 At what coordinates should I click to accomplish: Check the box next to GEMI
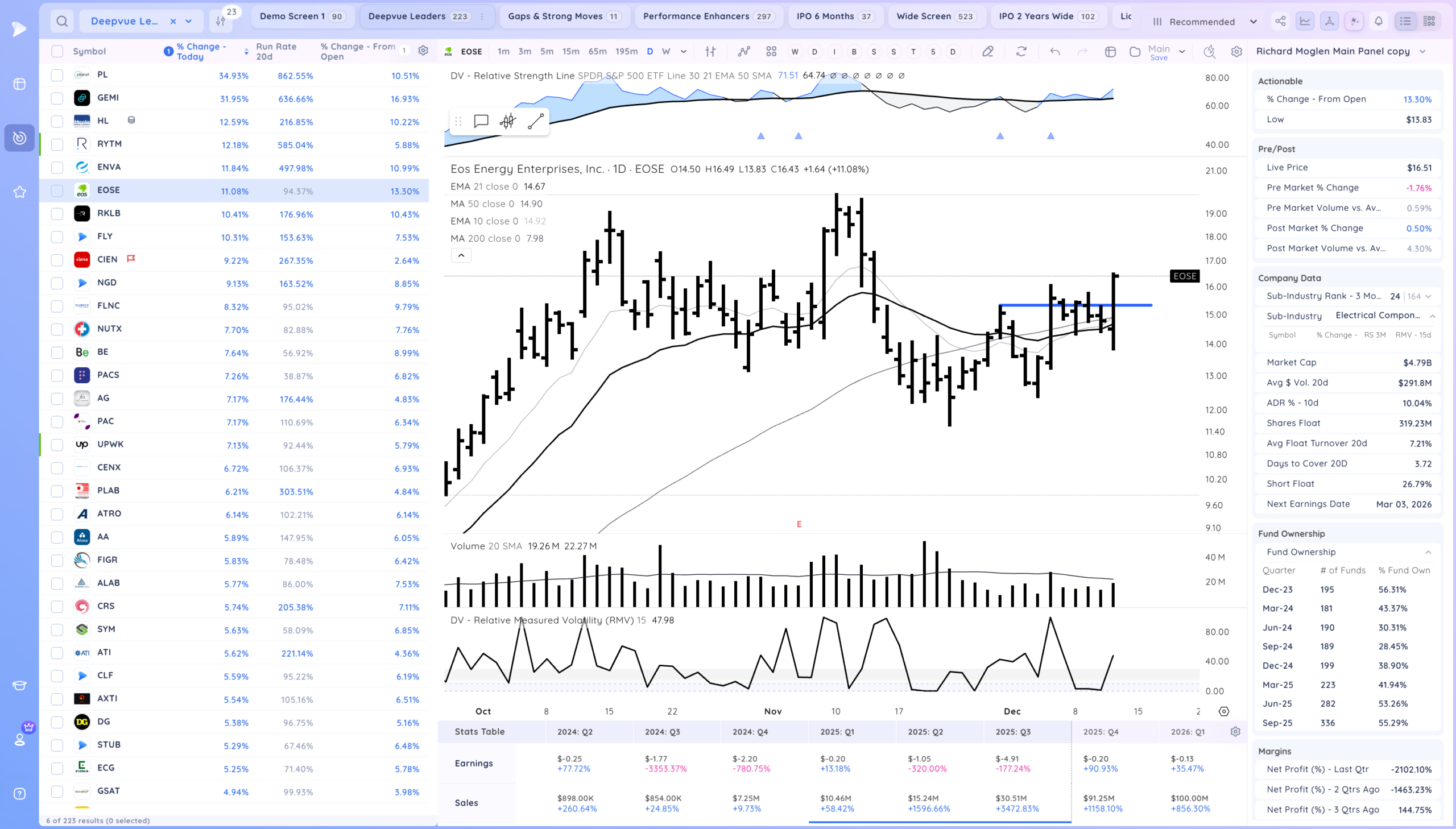pyautogui.click(x=57, y=98)
